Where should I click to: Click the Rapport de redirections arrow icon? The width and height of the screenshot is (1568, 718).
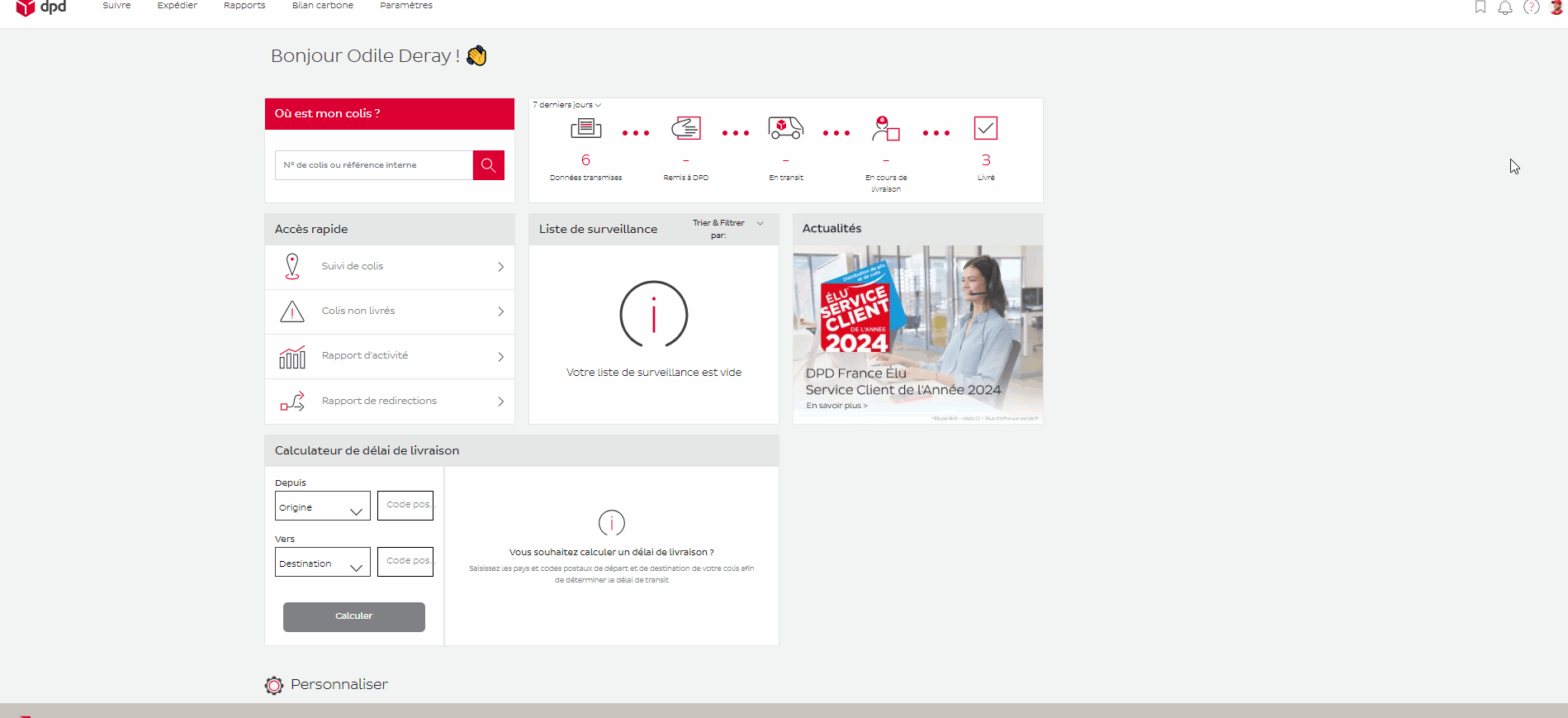292,402
